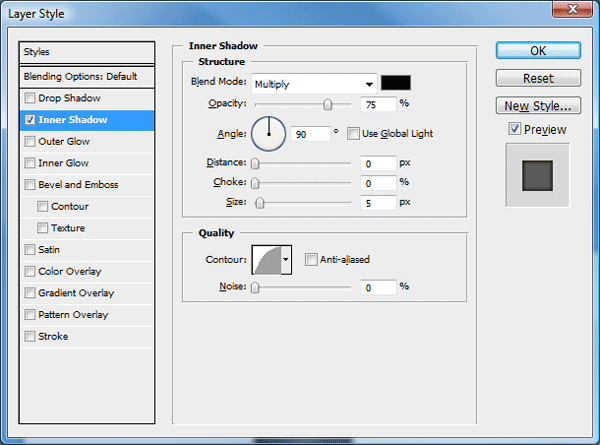Viewport: 600px width, 445px height.
Task: Select the Gradient Overlay style row
Action: 87,293
